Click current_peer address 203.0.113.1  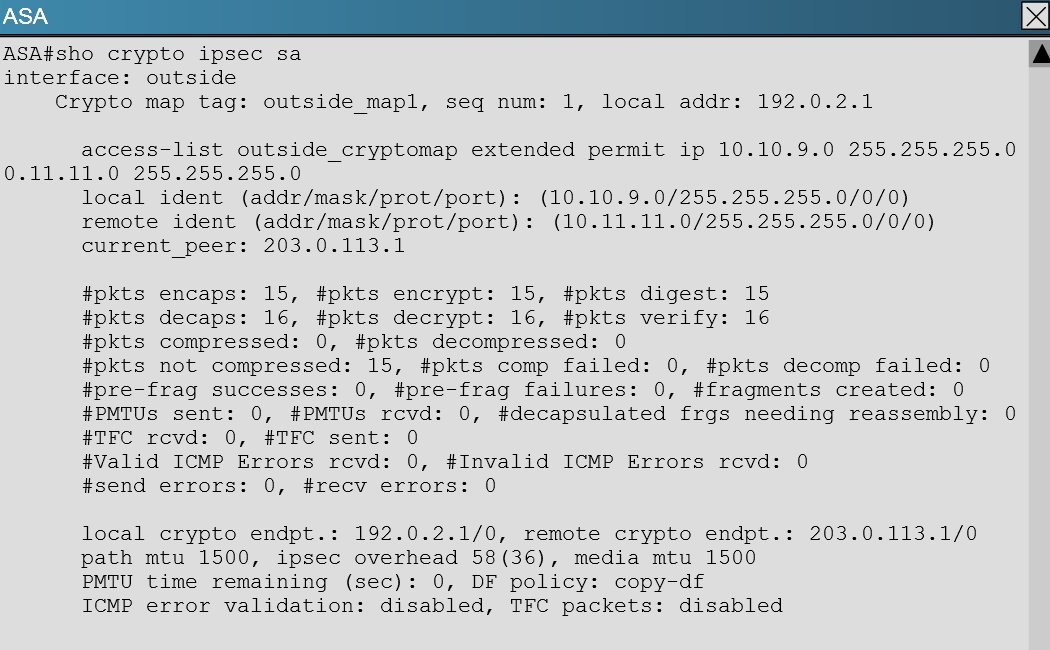coord(334,246)
